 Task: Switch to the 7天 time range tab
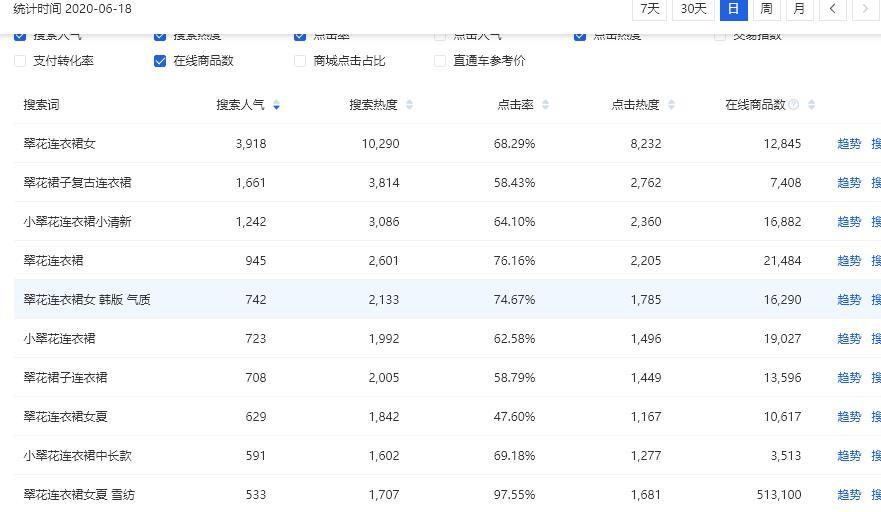(x=650, y=9)
